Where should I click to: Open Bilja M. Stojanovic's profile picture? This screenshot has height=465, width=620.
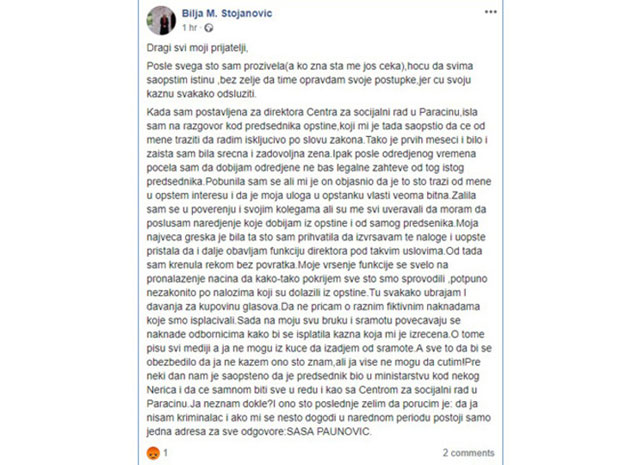tap(161, 20)
